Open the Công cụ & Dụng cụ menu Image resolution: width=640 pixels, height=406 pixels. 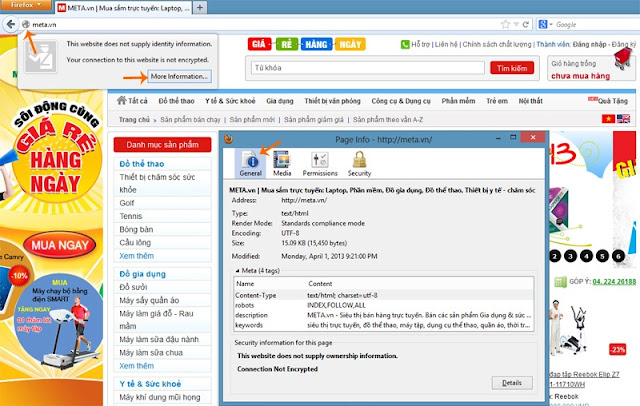click(401, 101)
